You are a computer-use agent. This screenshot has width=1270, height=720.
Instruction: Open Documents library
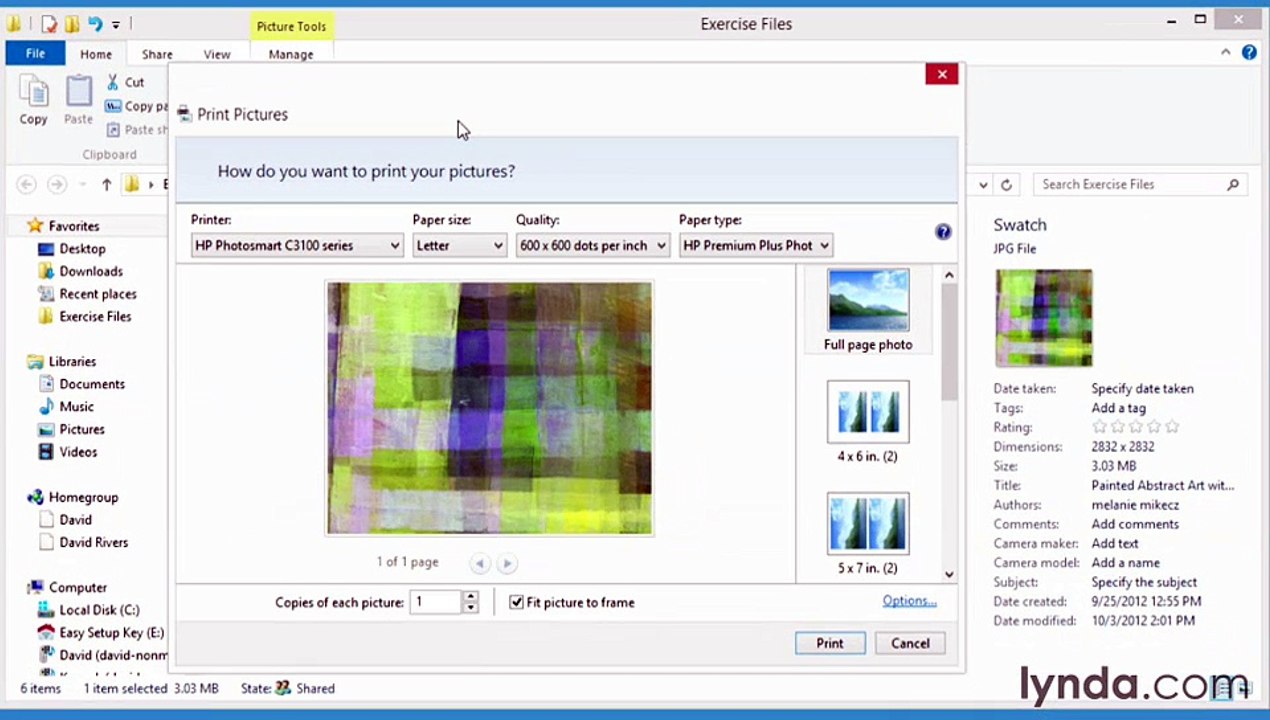tap(92, 384)
